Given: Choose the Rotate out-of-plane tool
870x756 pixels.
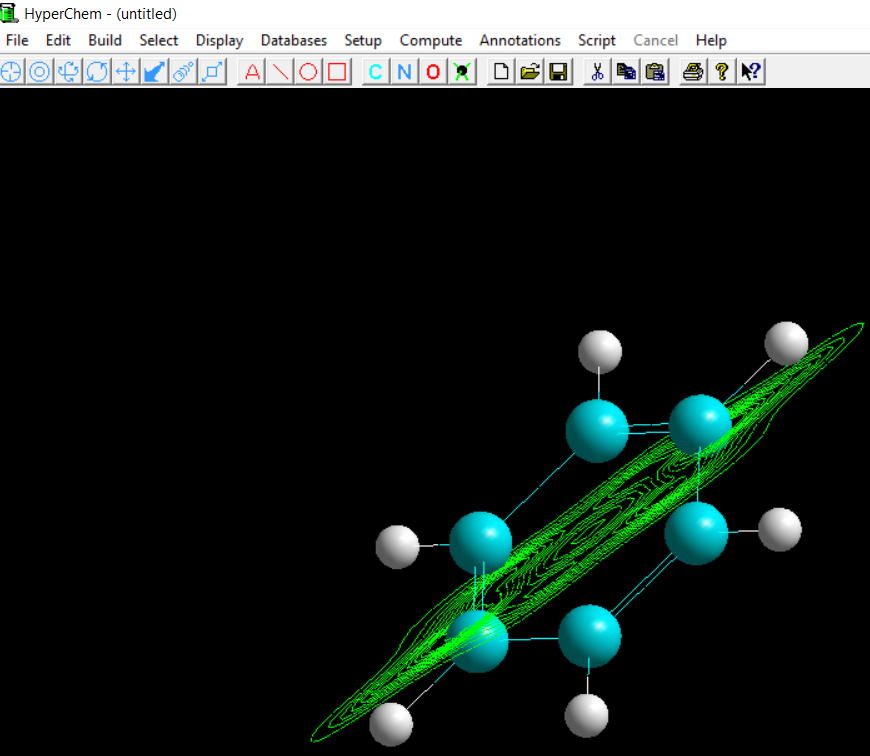Looking at the screenshot, I should (68, 72).
